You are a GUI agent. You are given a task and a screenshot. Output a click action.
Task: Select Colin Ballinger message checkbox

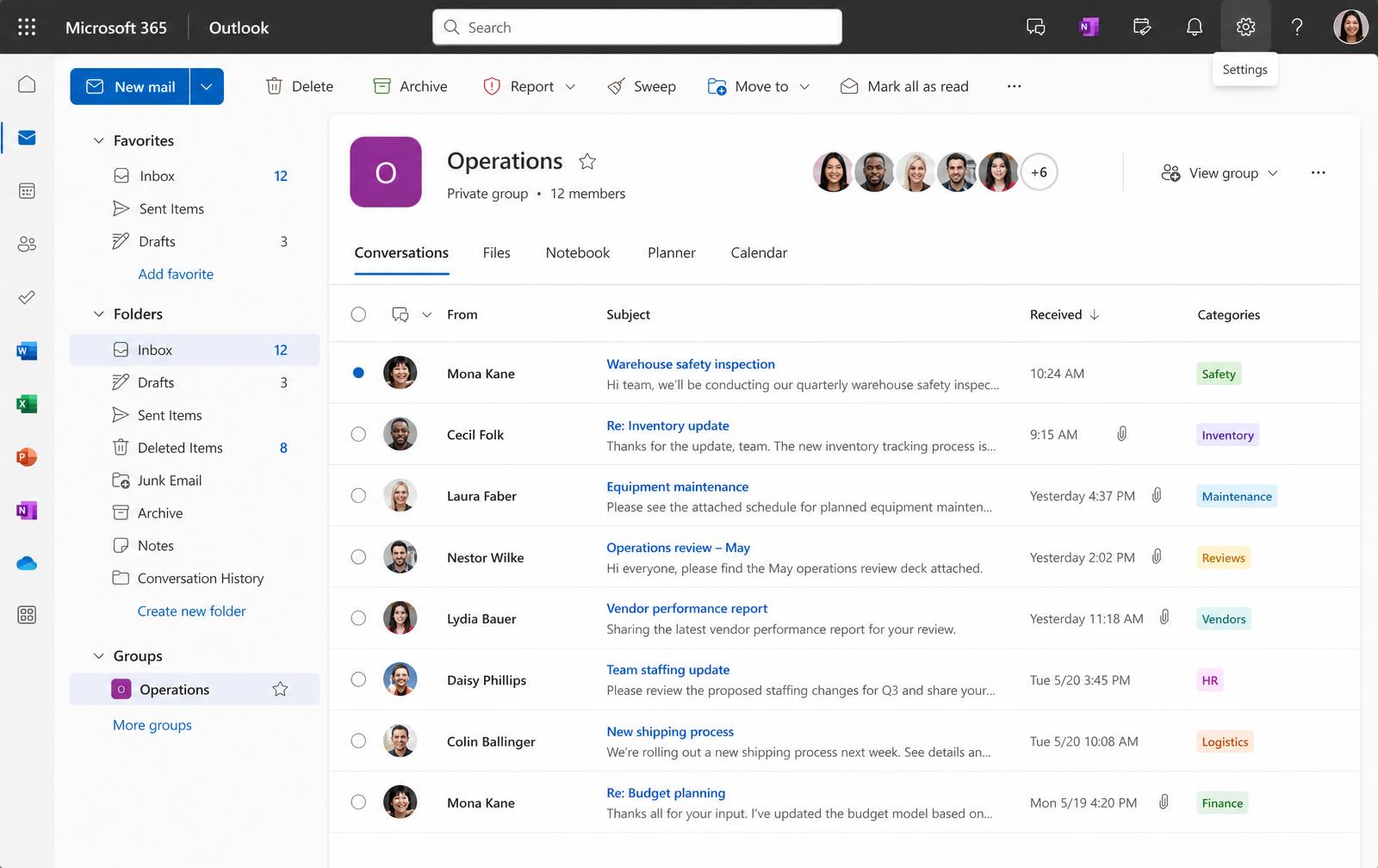(x=358, y=741)
